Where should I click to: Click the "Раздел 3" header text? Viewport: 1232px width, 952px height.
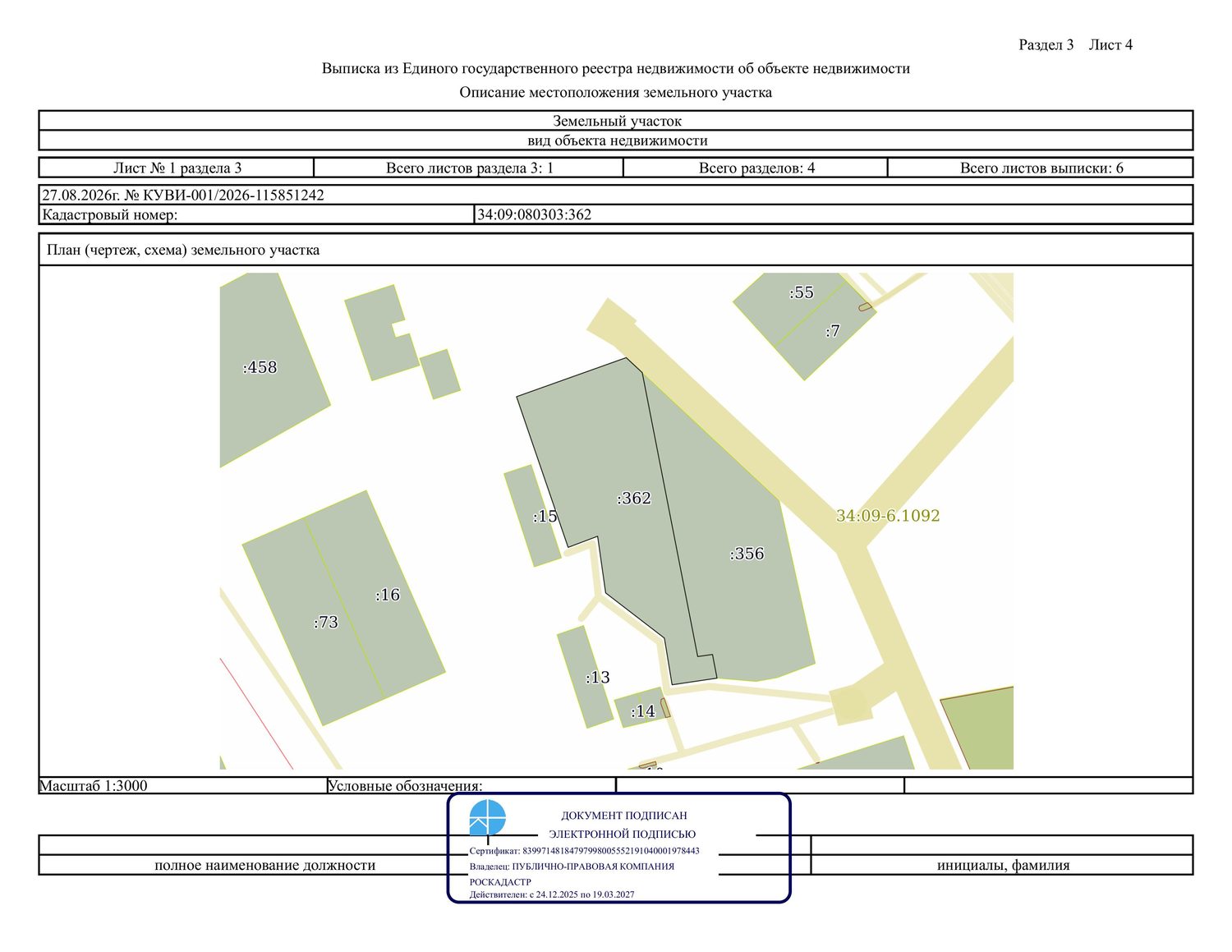tap(1046, 45)
